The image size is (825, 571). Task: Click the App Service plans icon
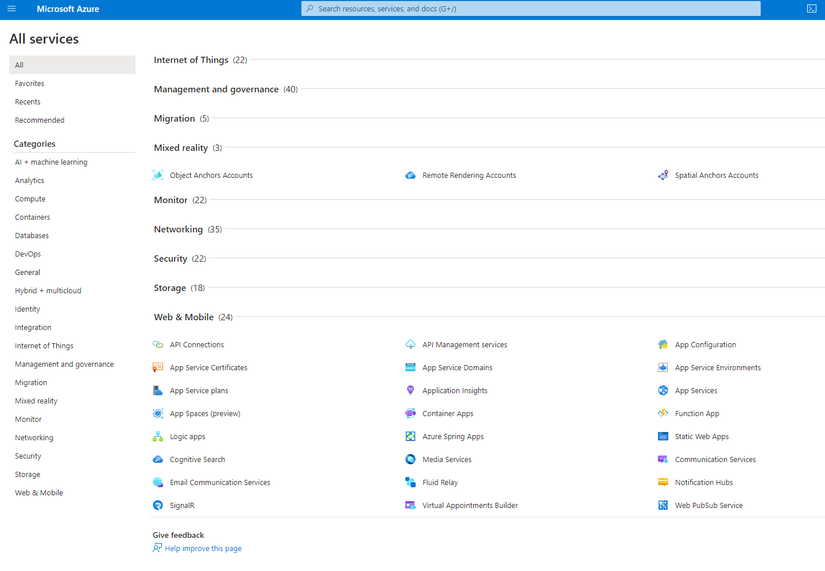click(158, 390)
